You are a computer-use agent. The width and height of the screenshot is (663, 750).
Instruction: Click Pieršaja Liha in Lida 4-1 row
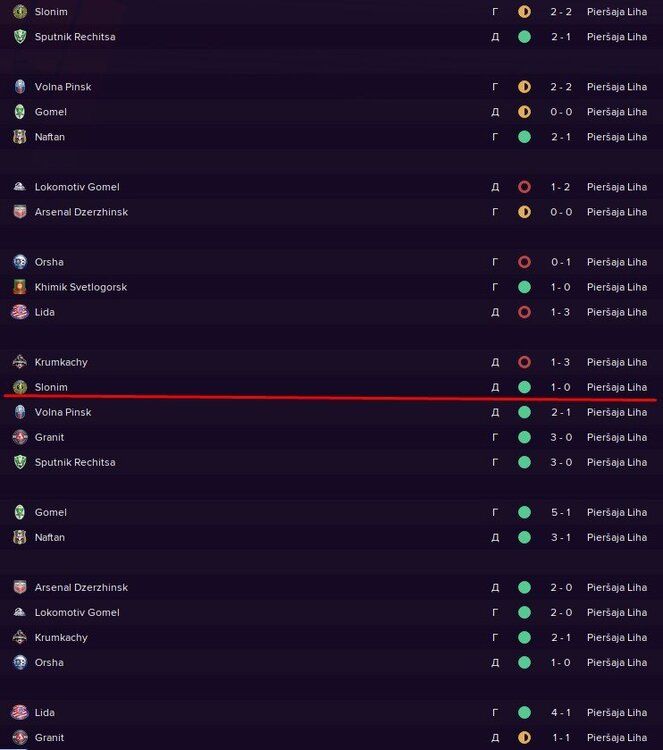coord(616,712)
